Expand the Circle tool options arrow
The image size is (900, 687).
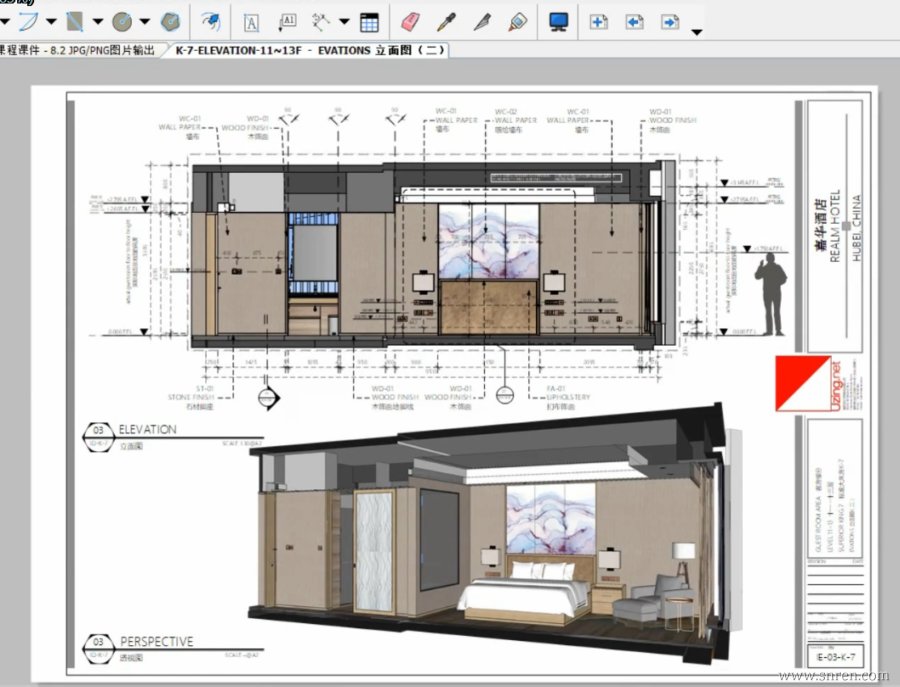point(145,22)
